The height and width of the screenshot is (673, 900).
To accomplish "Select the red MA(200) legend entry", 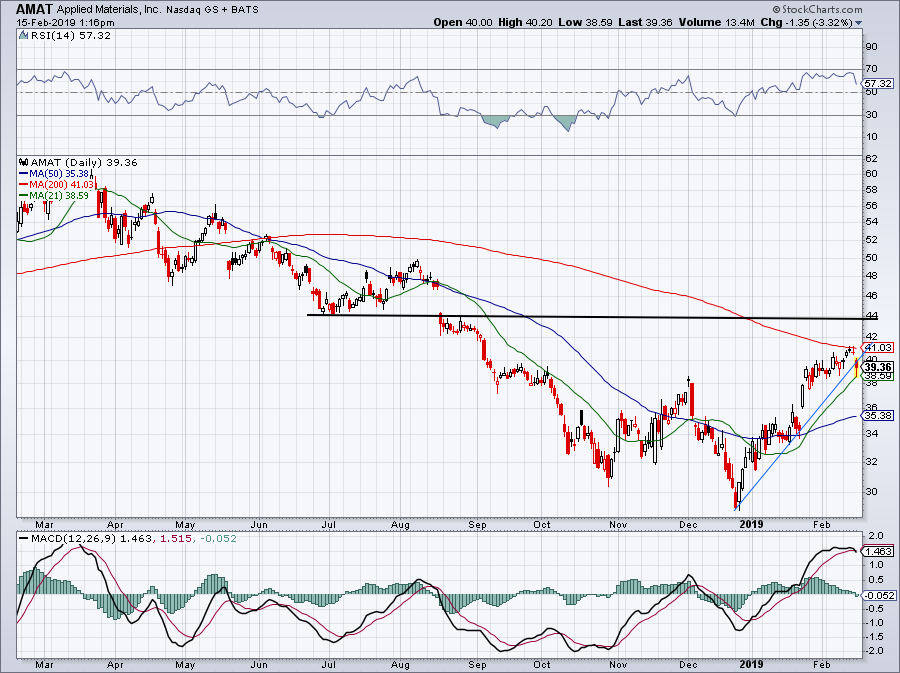I will pos(48,184).
